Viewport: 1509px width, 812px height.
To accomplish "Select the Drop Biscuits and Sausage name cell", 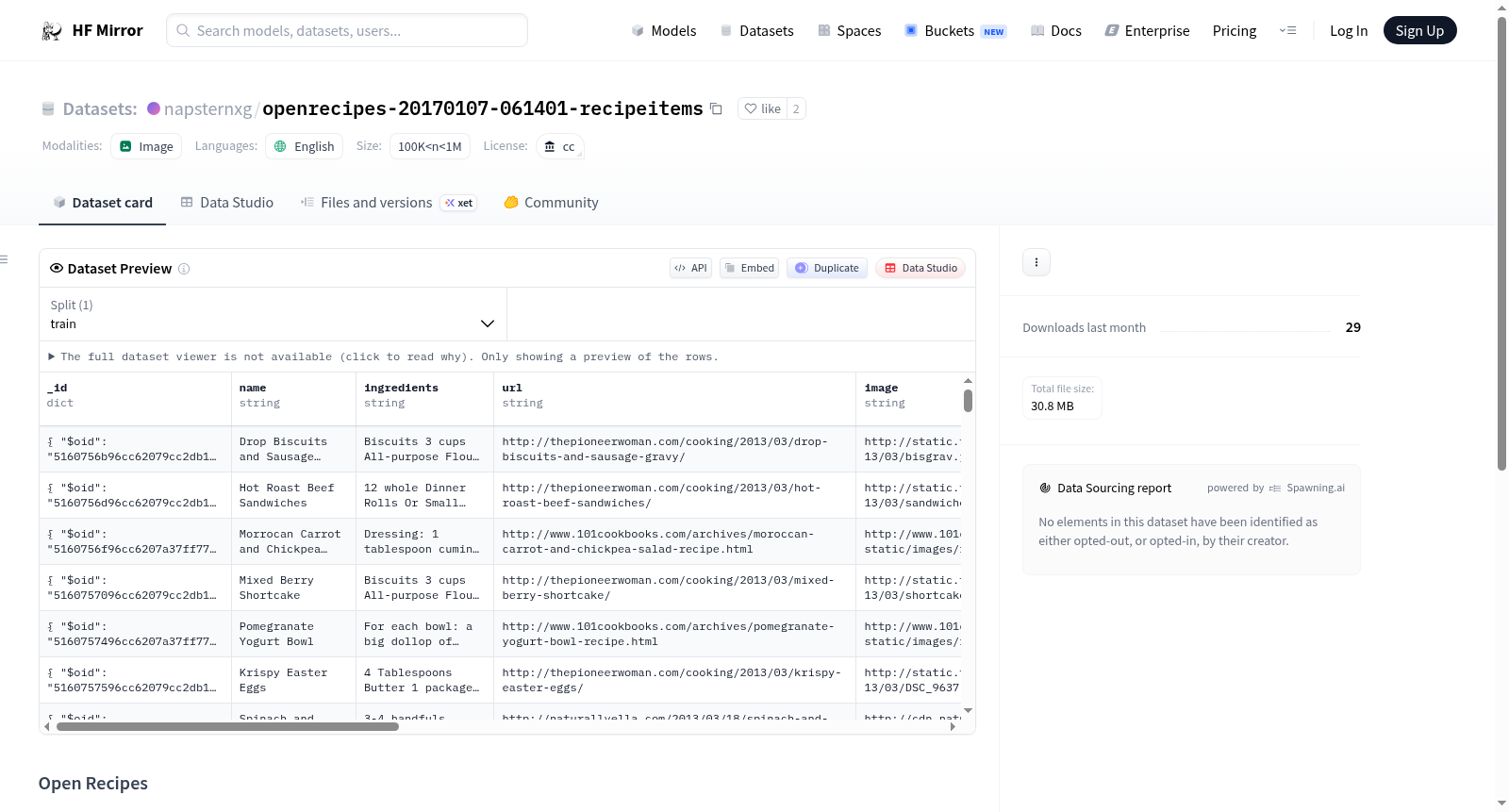I will tap(293, 449).
